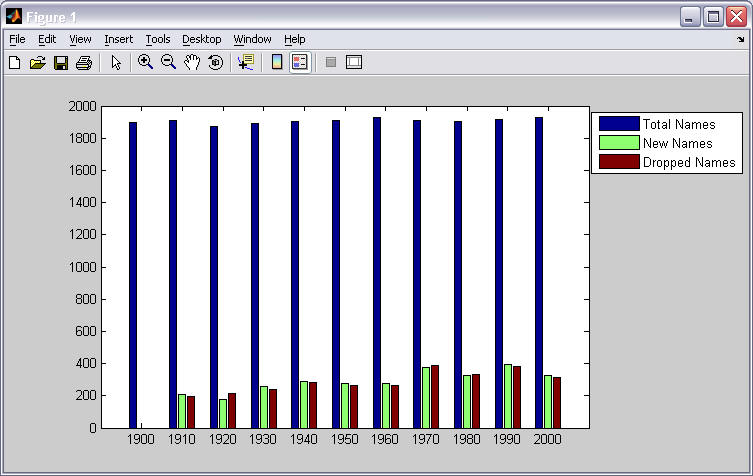Click the Dropped Names dark red legend swatch
Image resolution: width=753 pixels, height=476 pixels.
click(618, 162)
